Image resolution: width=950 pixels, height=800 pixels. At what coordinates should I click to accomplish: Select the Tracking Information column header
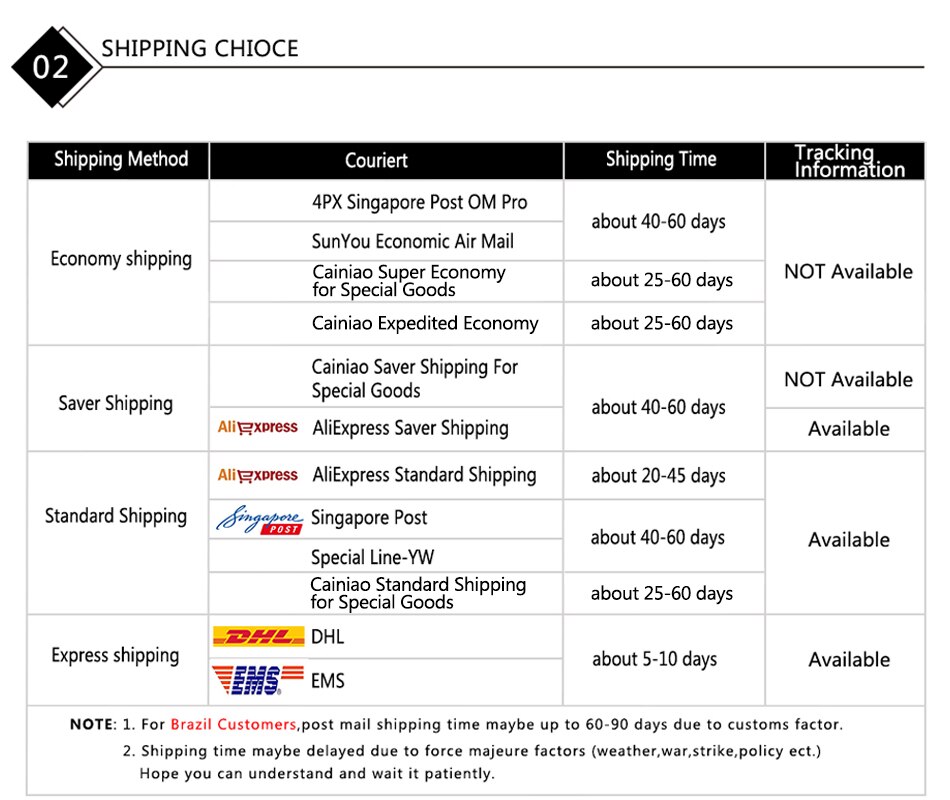click(x=845, y=161)
